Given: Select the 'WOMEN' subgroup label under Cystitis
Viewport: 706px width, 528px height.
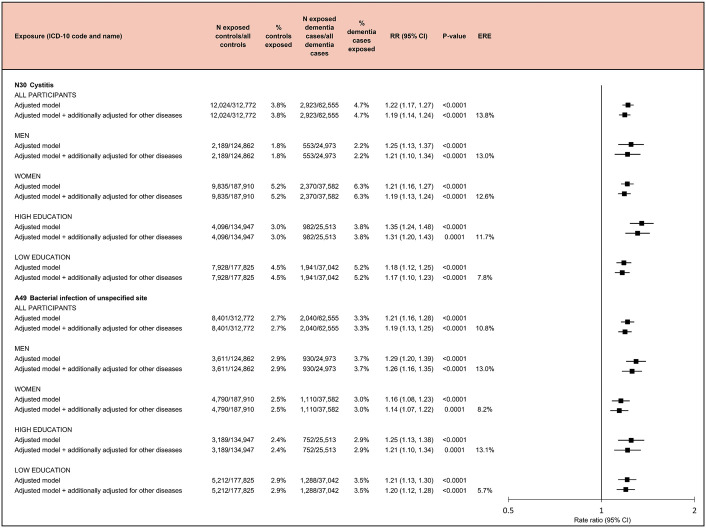Looking at the screenshot, I should pos(27,176).
